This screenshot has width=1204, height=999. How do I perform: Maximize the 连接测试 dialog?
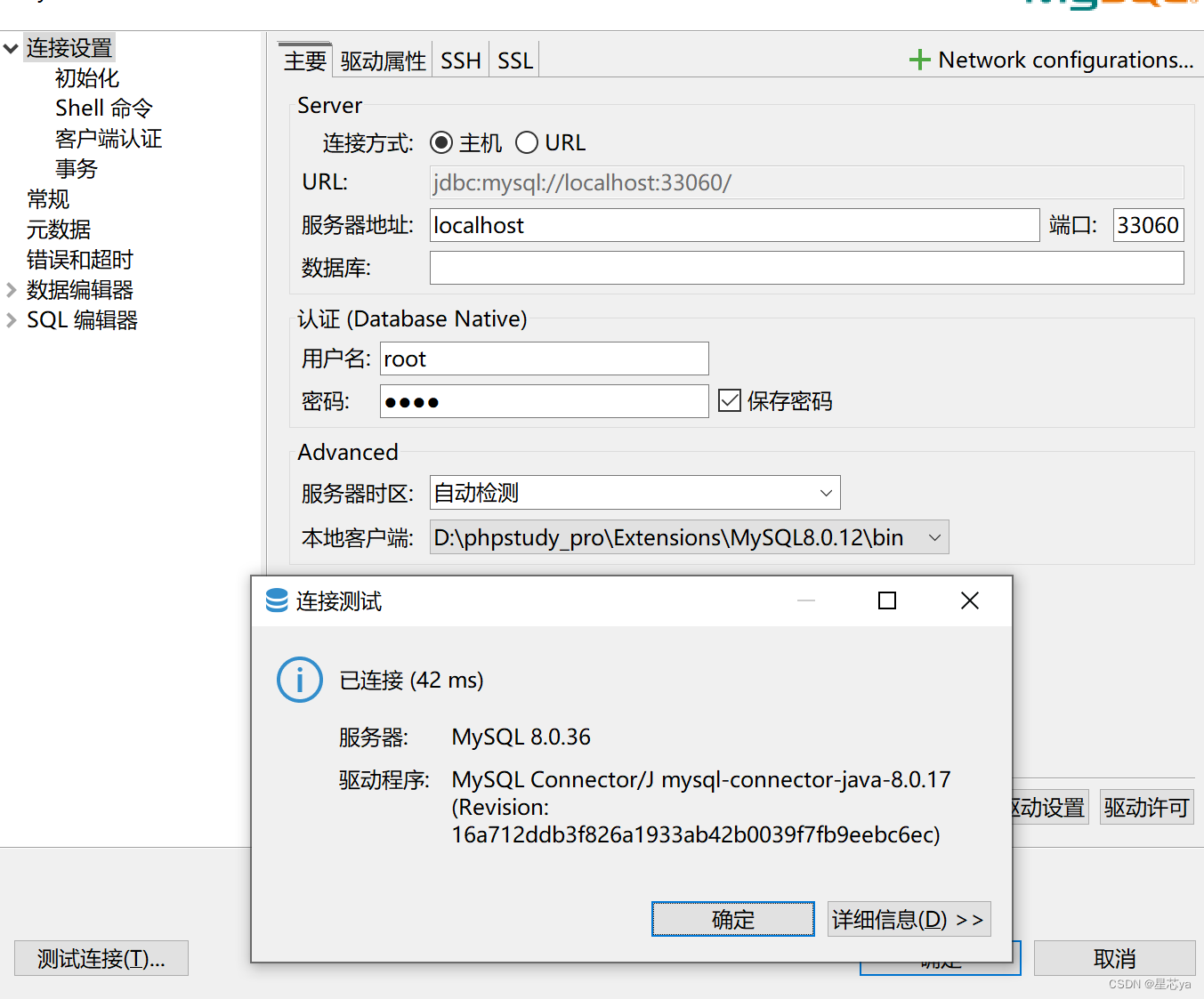(886, 600)
